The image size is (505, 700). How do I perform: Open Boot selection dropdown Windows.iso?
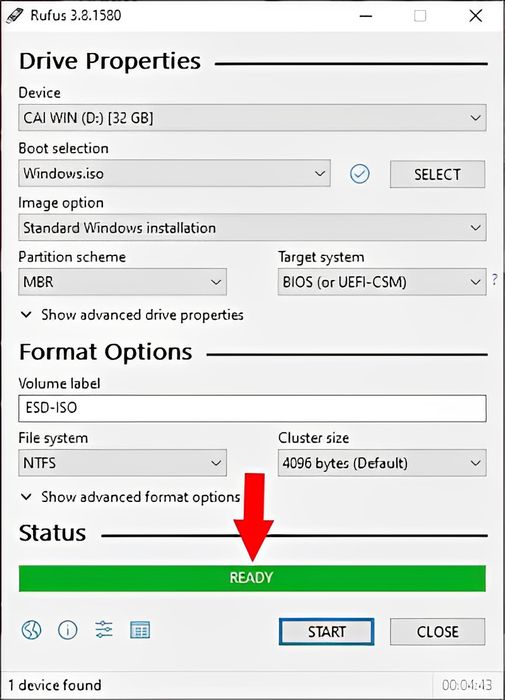pyautogui.click(x=175, y=173)
